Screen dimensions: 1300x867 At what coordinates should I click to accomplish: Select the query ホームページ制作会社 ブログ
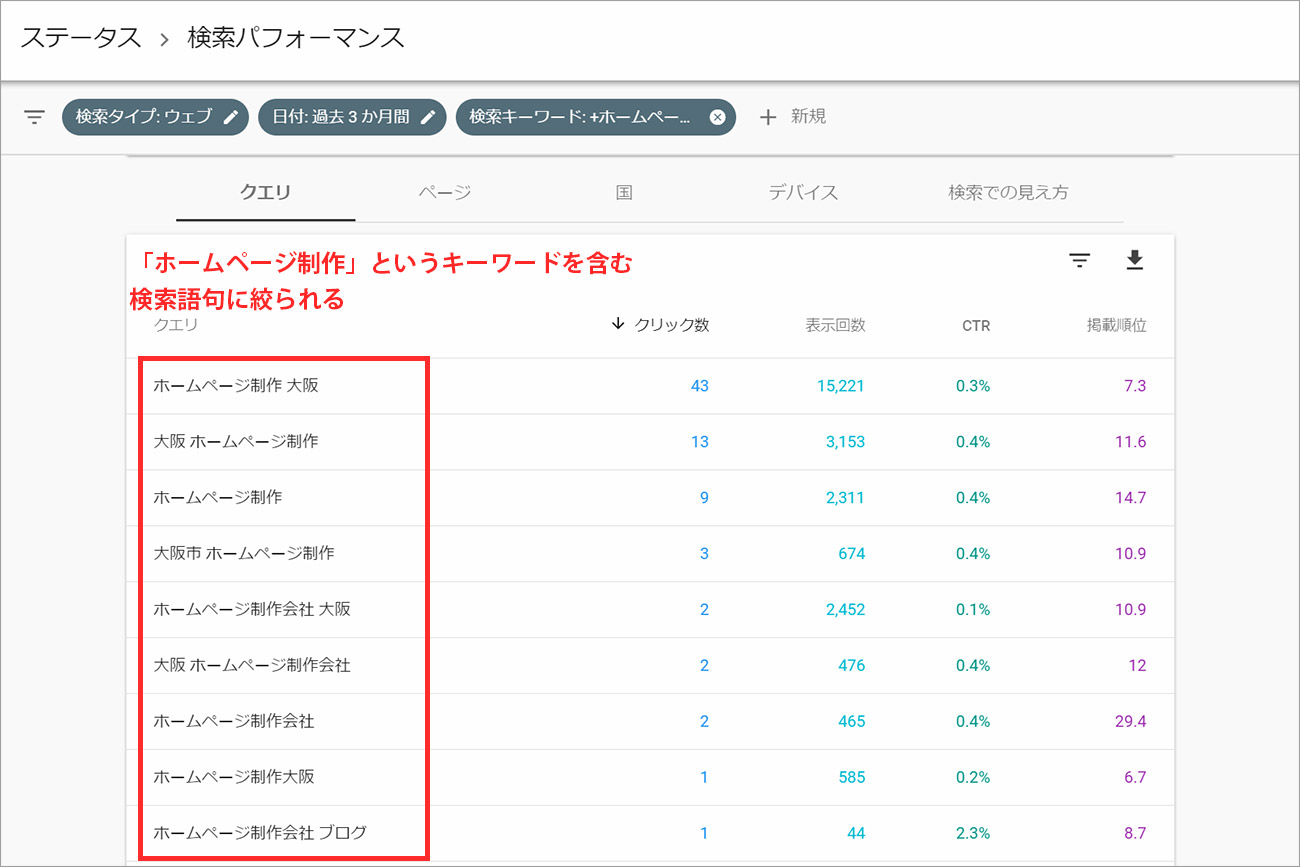(260, 833)
